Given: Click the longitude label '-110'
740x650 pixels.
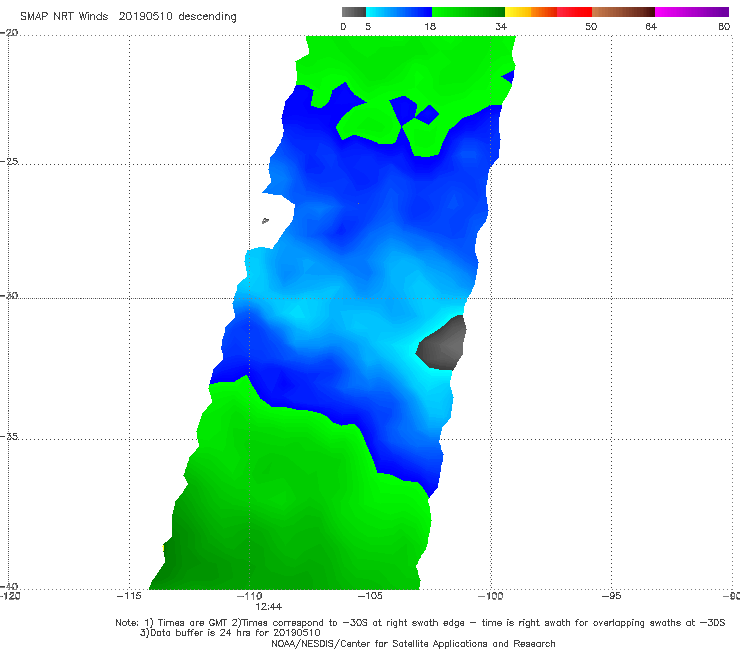Looking at the screenshot, I should [x=249, y=596].
